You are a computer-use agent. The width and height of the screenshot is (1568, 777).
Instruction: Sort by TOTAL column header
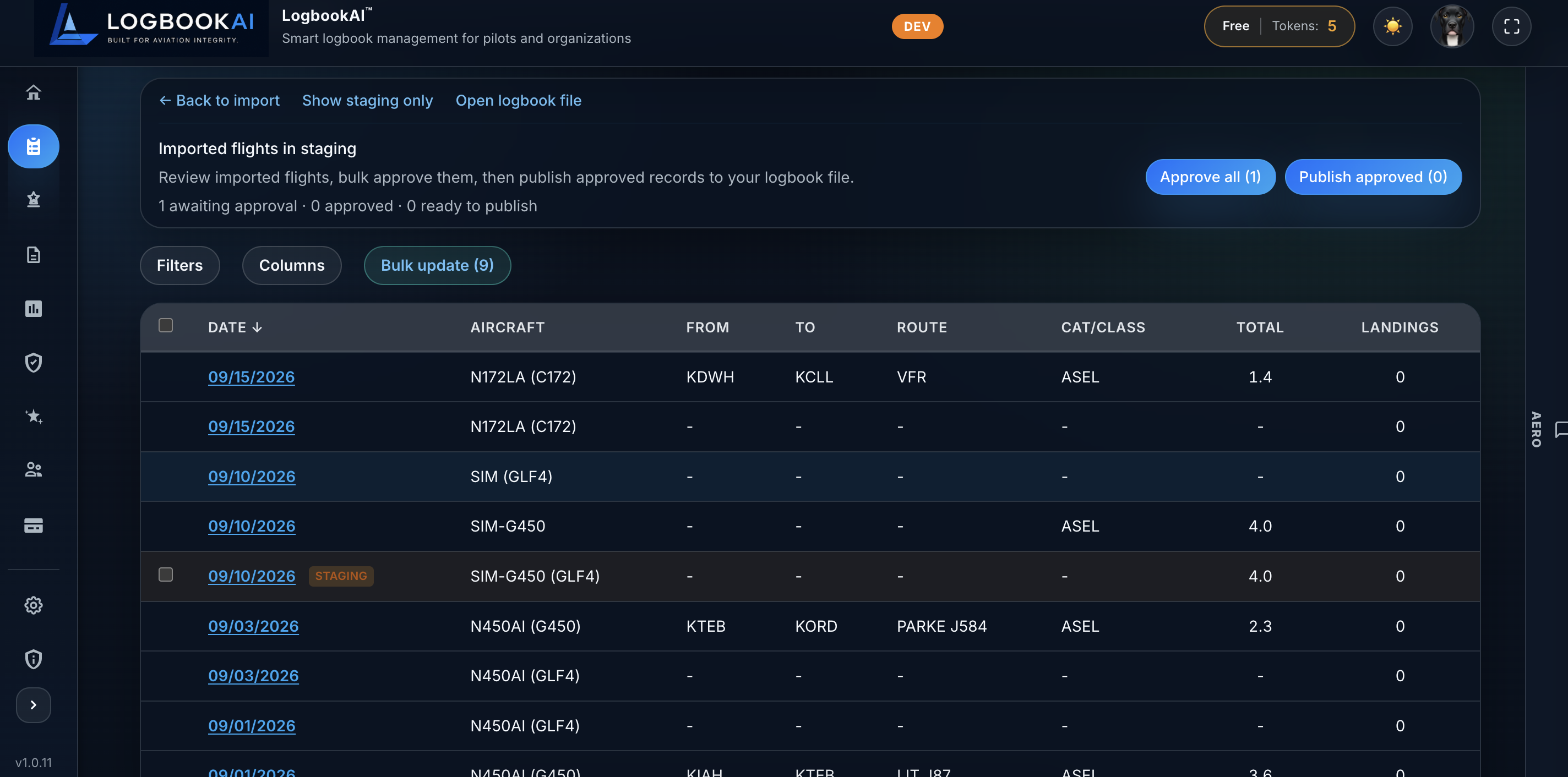[1259, 327]
